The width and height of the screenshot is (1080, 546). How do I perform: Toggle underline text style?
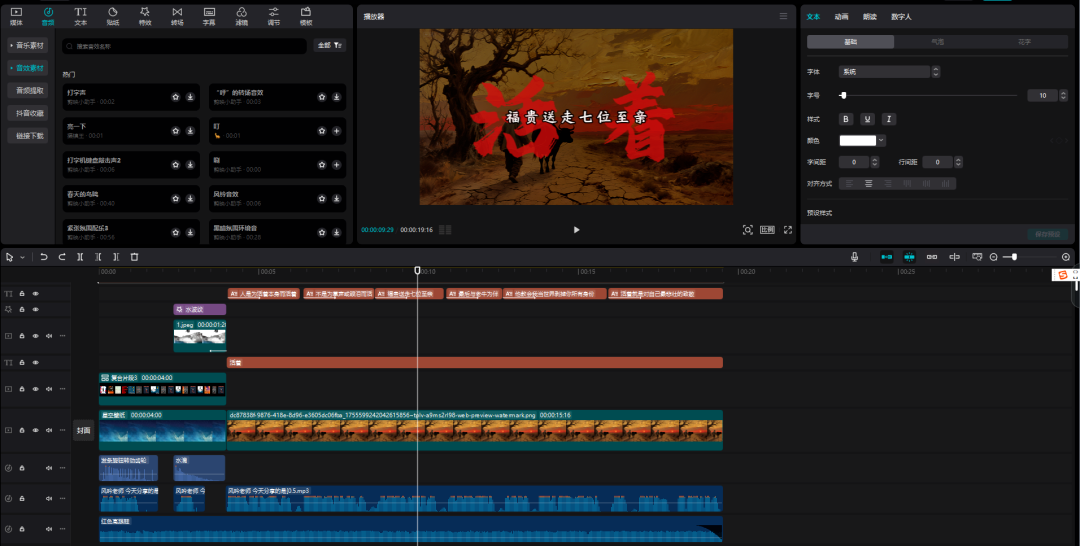pos(868,119)
